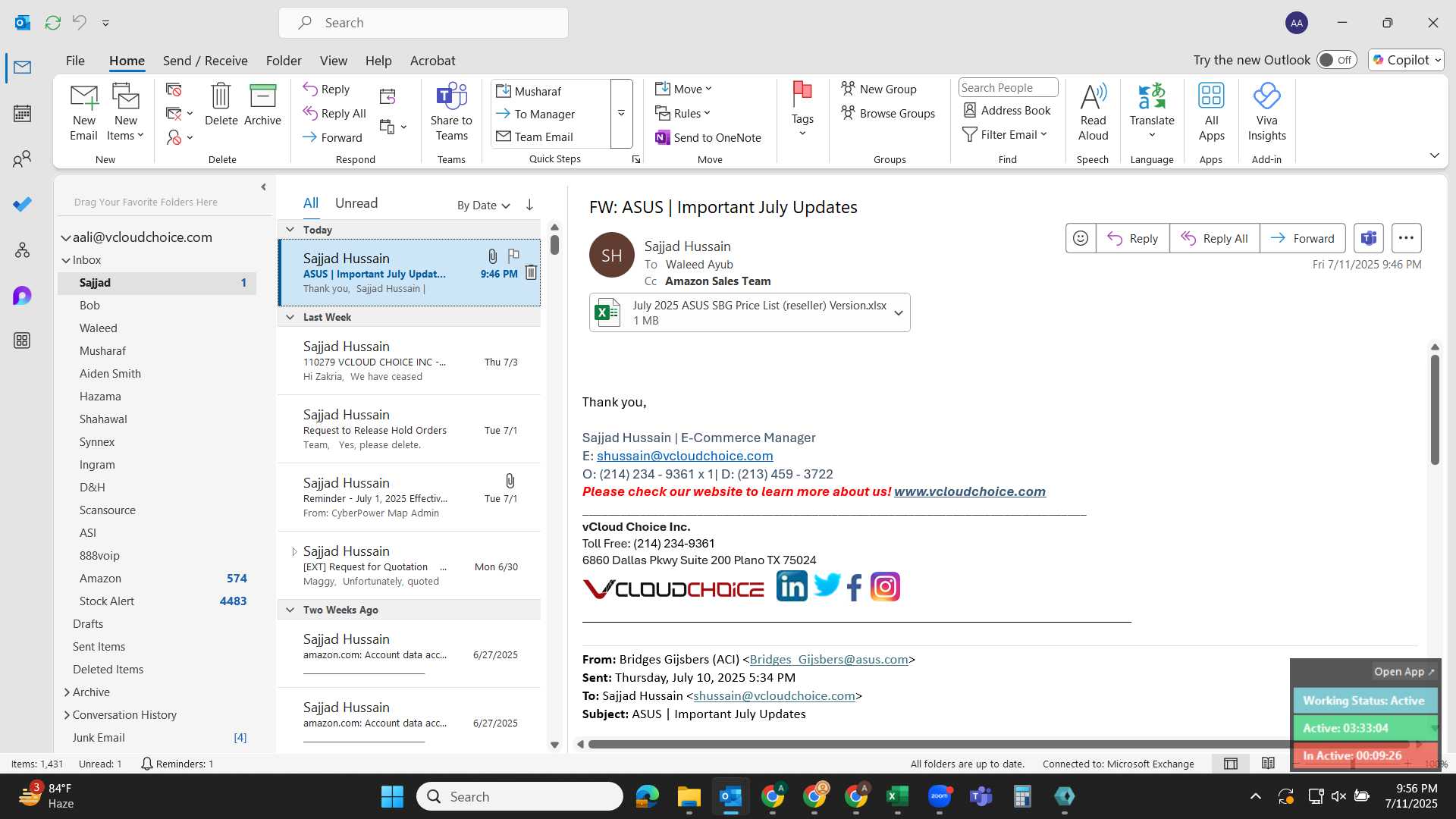Click the Archive icon in ribbon
The image size is (1456, 819).
(262, 105)
